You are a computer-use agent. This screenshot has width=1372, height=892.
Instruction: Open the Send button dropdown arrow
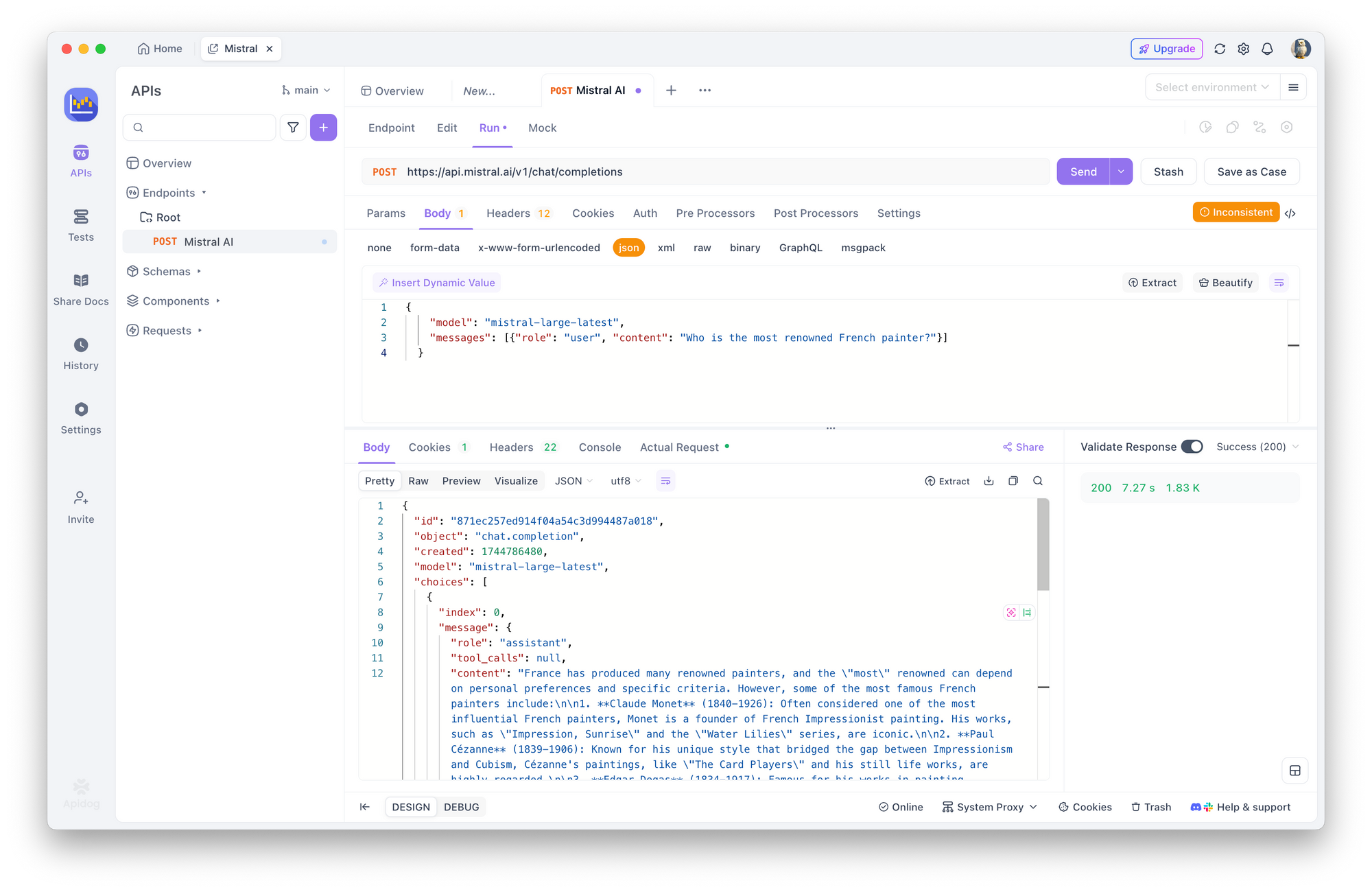(1121, 172)
